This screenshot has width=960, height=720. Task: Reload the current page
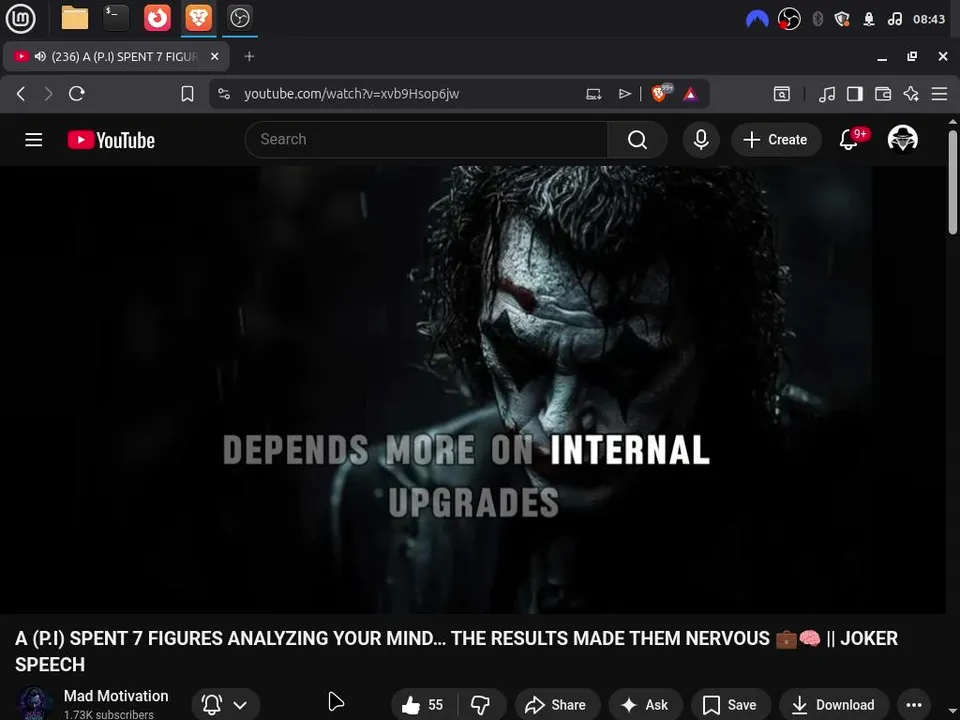coord(77,94)
